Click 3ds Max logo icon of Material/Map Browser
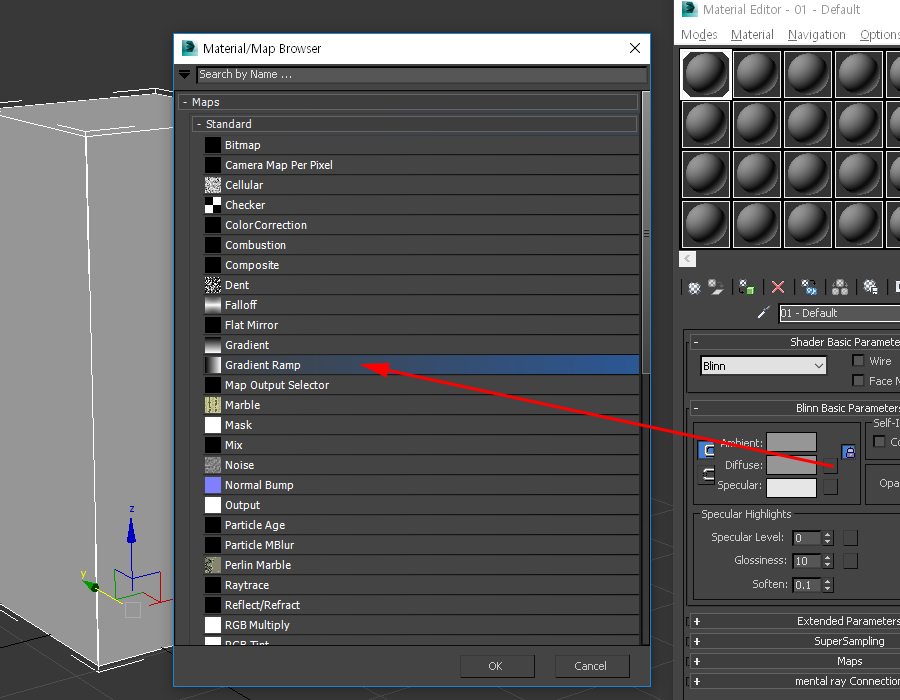 coord(189,48)
